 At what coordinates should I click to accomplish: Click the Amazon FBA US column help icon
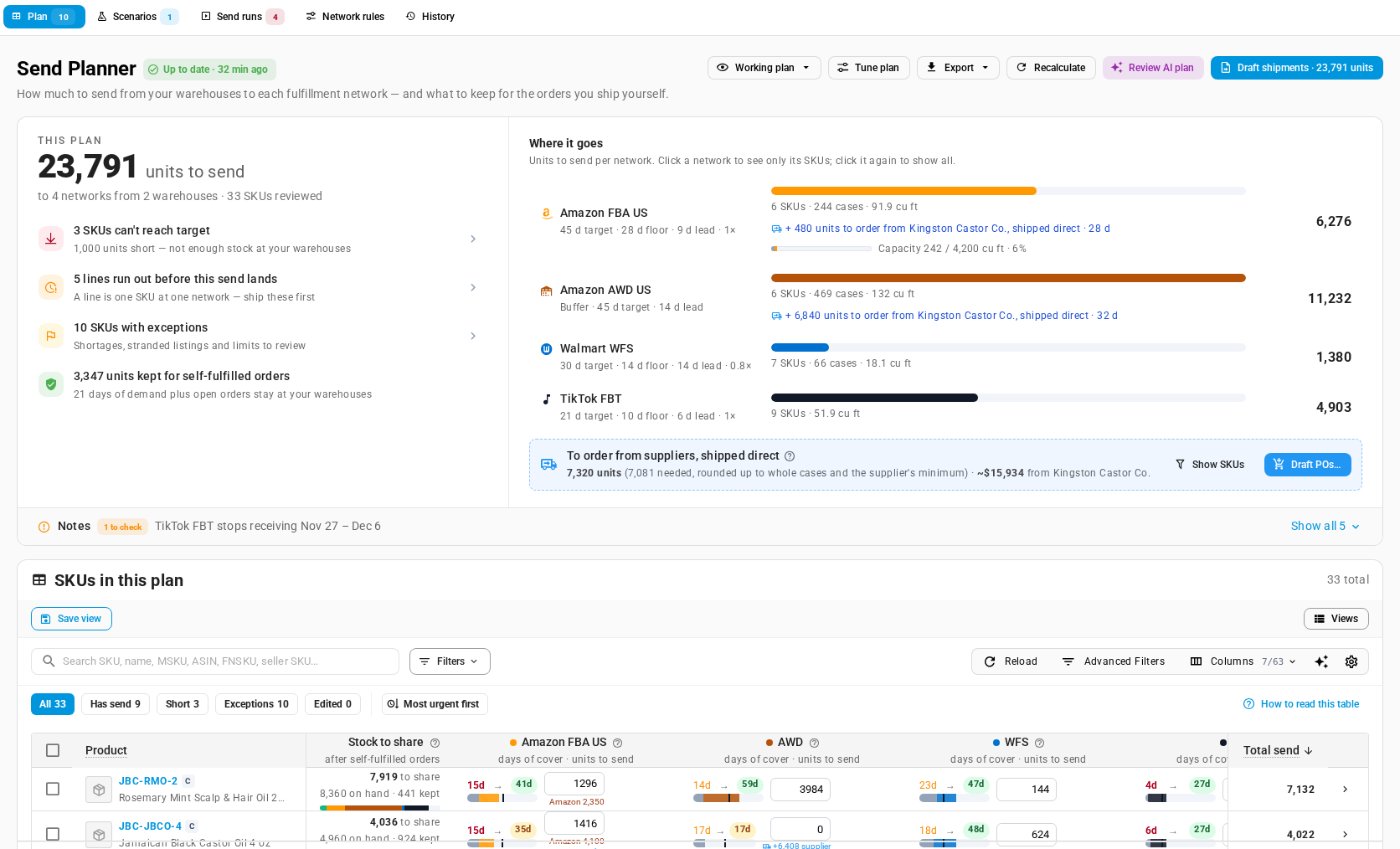point(617,743)
